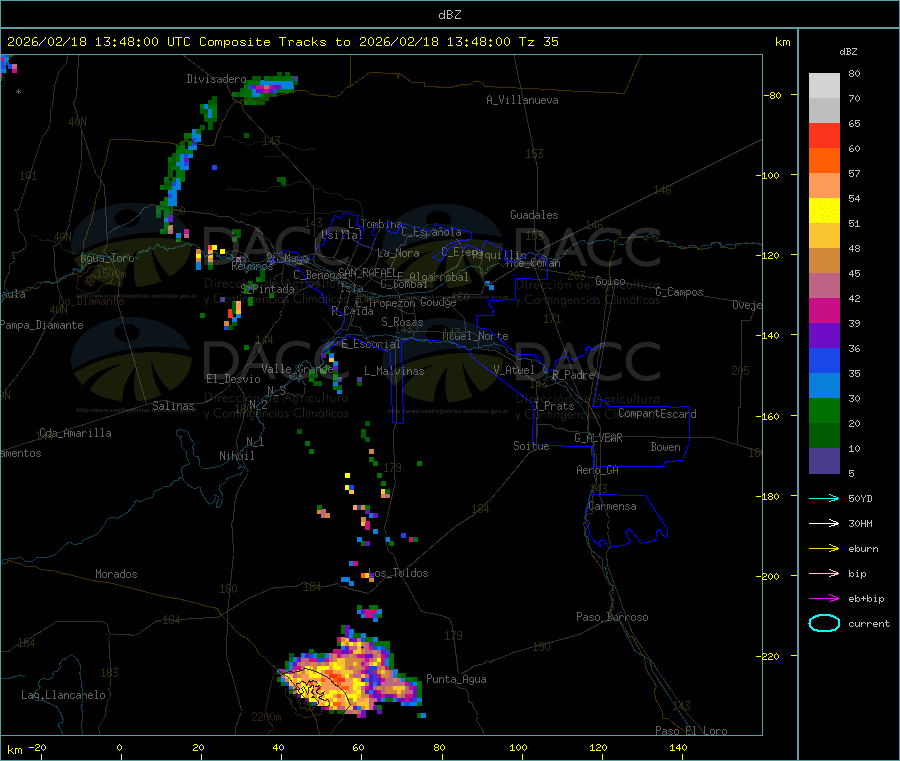Viewport: 900px width, 761px height.
Task: Pick the brown 45-48 dBZ swatch
Action: coord(824,261)
